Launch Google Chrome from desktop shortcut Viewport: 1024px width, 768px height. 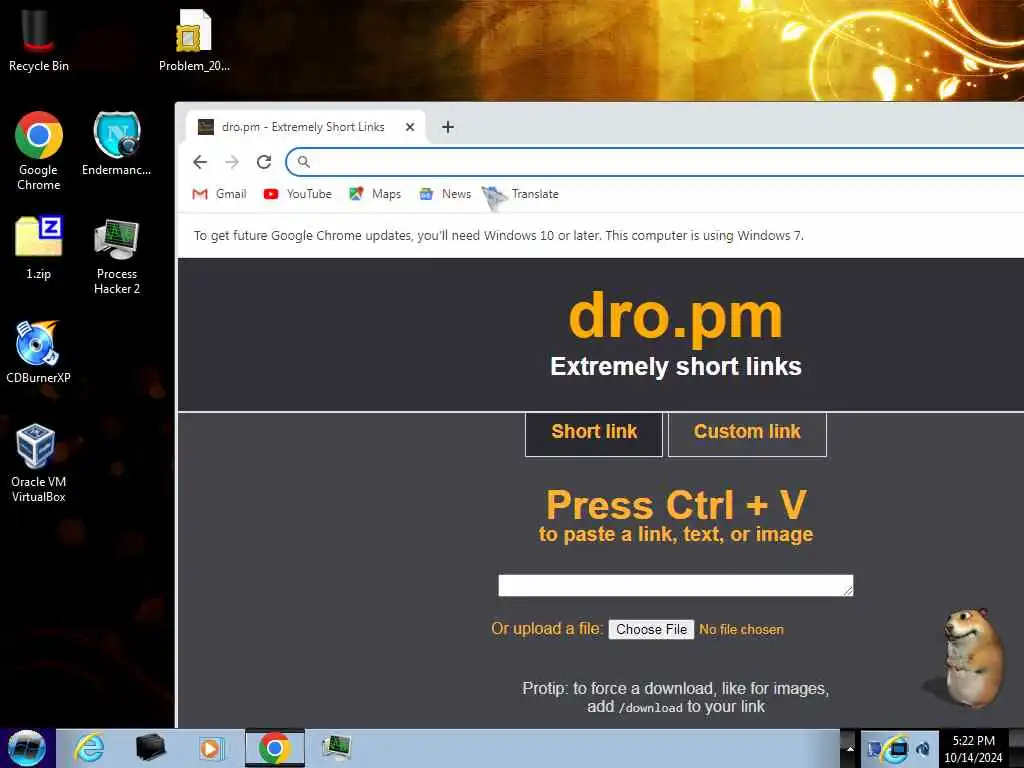click(x=39, y=150)
